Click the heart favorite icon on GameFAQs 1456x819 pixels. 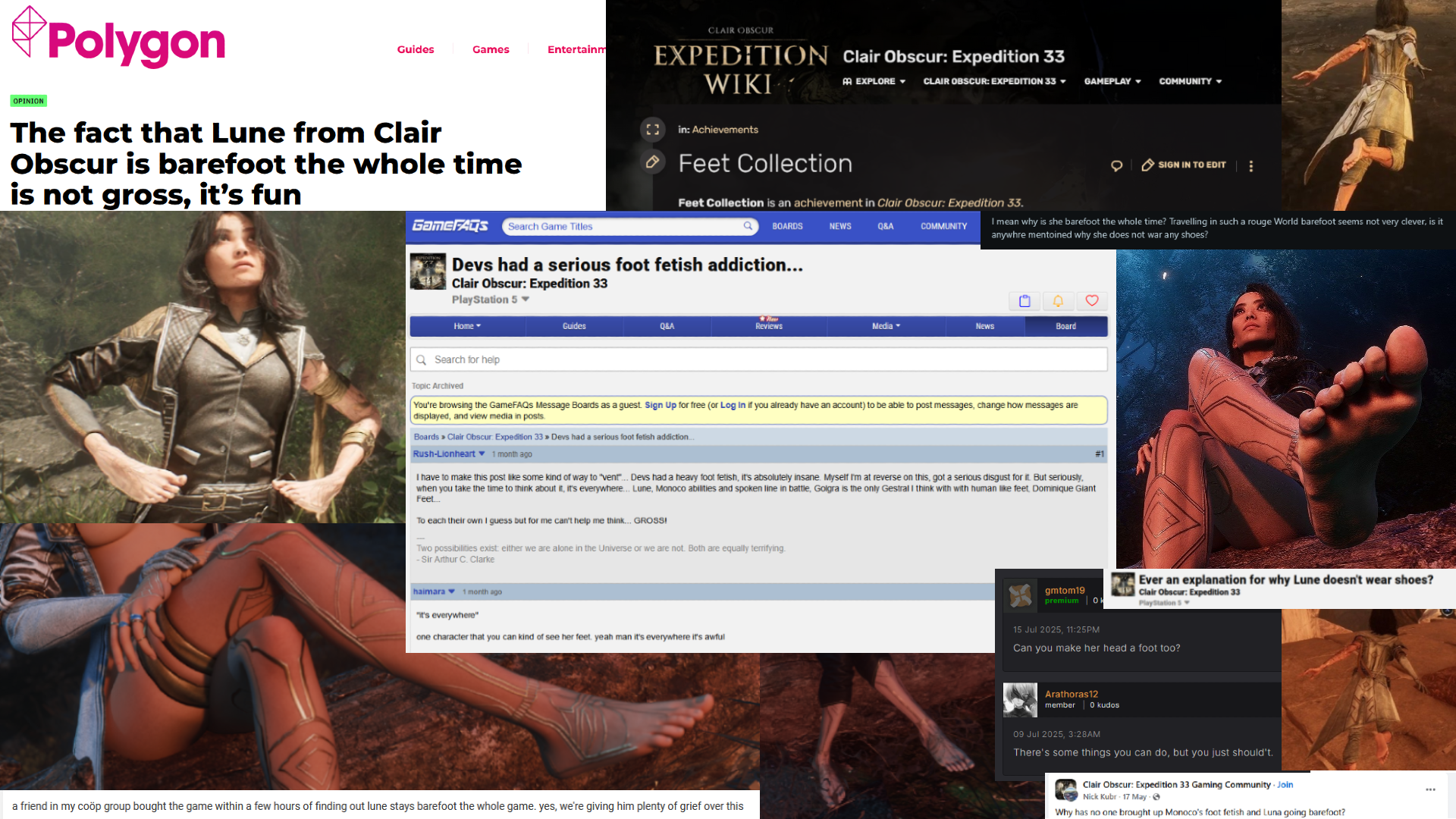[x=1092, y=301]
